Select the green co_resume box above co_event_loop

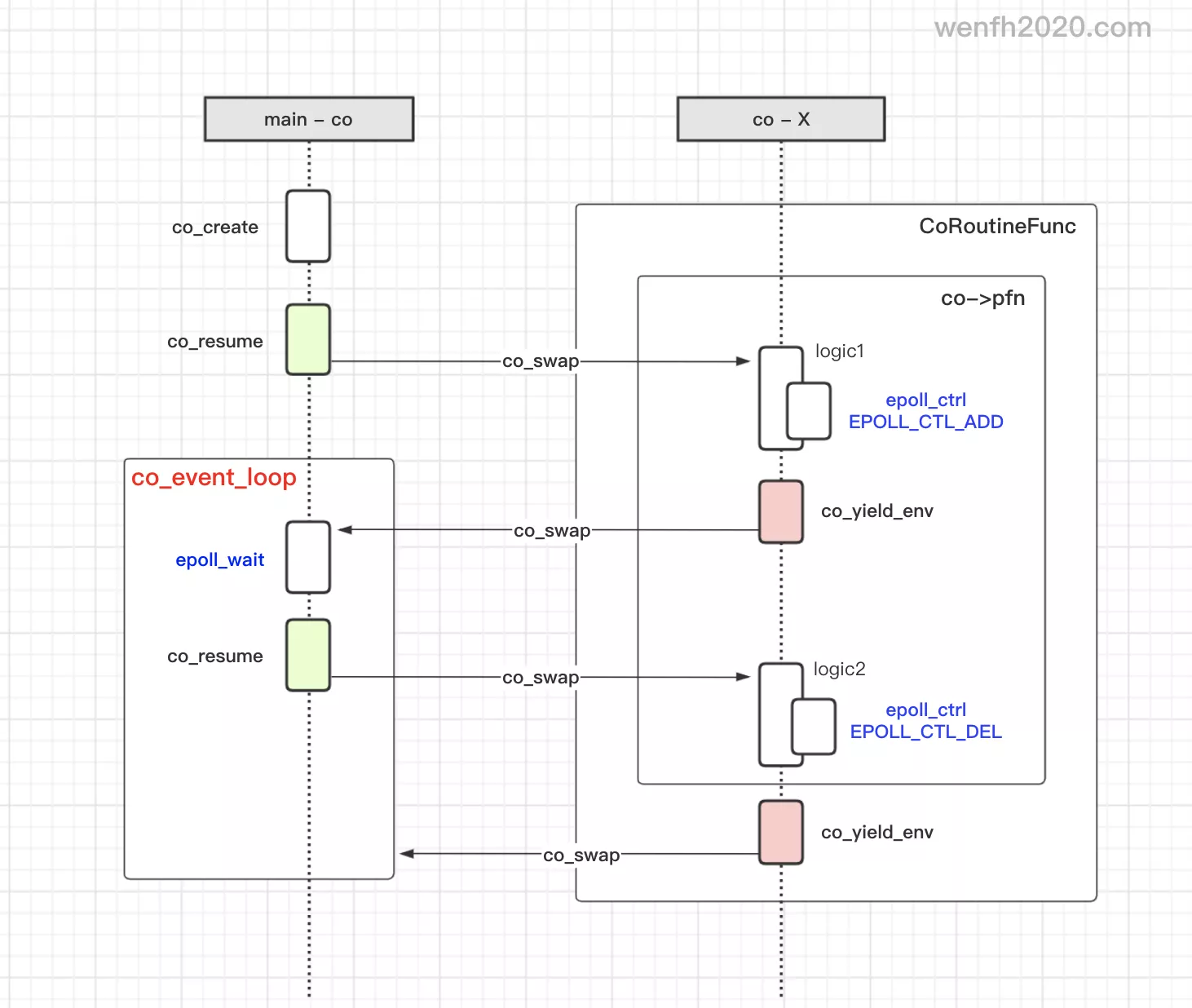[308, 339]
